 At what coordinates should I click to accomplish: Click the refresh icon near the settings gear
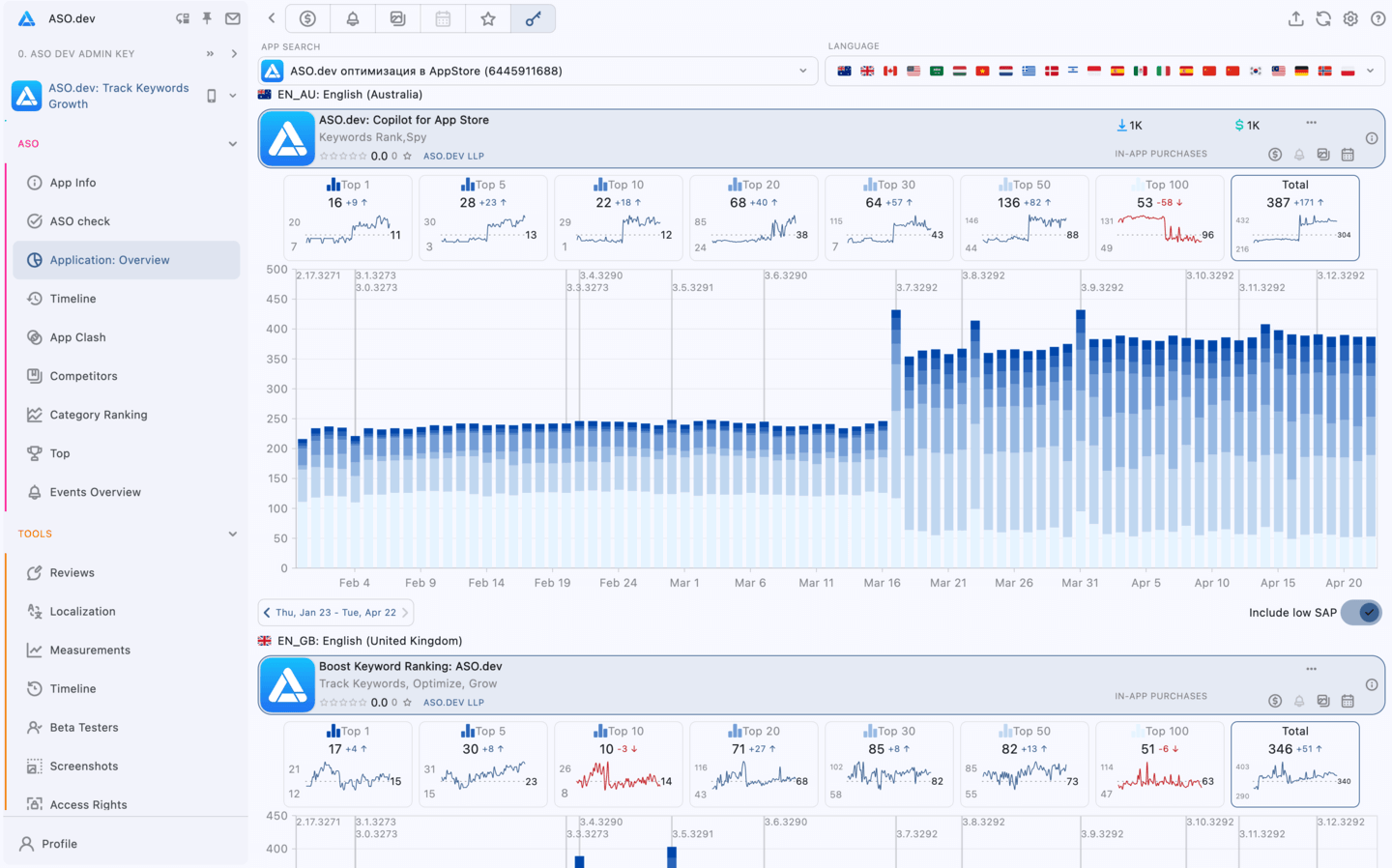(x=1323, y=17)
